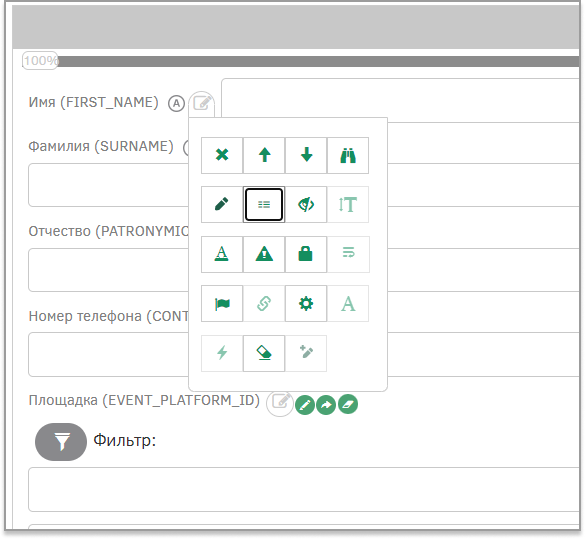The image size is (585, 539).
Task: Click the input field below Фильтр
Action: (x=304, y=489)
